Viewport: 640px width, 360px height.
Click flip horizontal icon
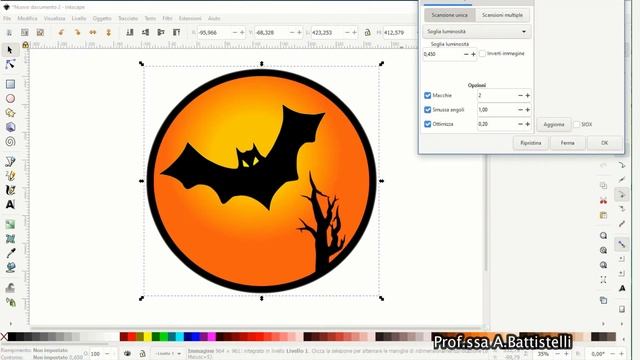pyautogui.click(x=93, y=32)
